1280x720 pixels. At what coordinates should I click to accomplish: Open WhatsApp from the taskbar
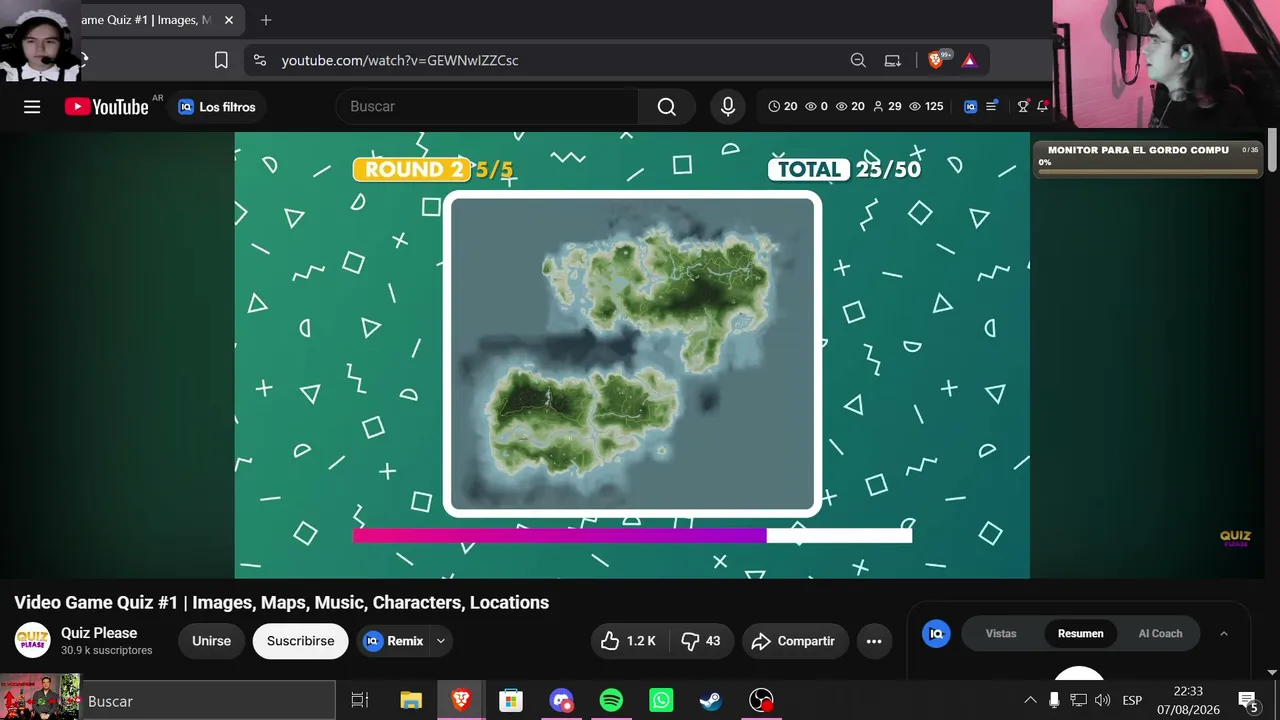coord(661,701)
